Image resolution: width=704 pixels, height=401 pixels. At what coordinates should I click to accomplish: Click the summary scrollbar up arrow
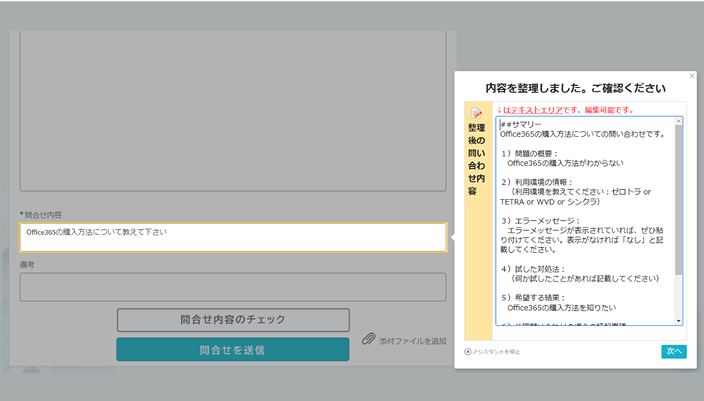(679, 121)
